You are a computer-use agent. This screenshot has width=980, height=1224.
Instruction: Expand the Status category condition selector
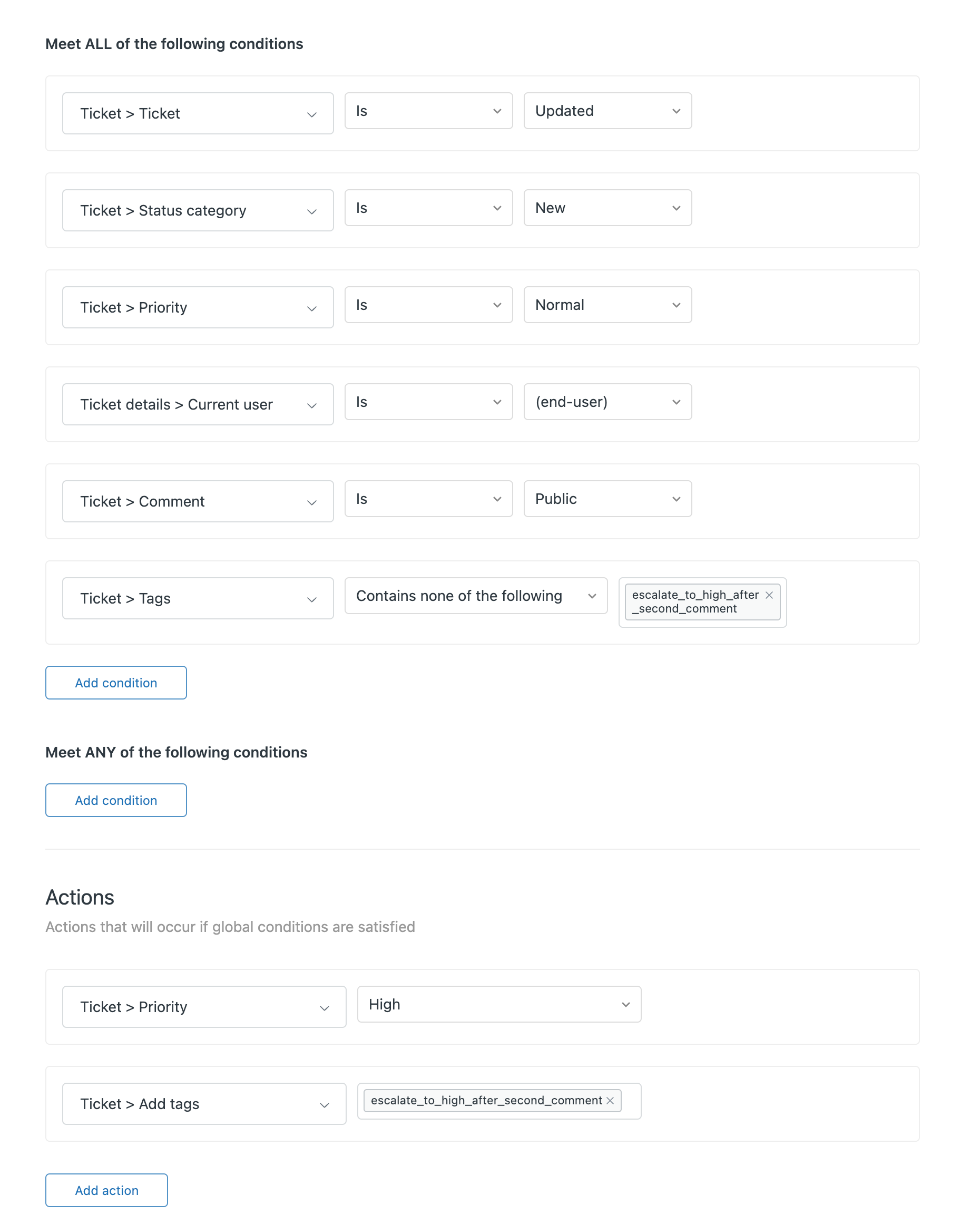point(197,210)
